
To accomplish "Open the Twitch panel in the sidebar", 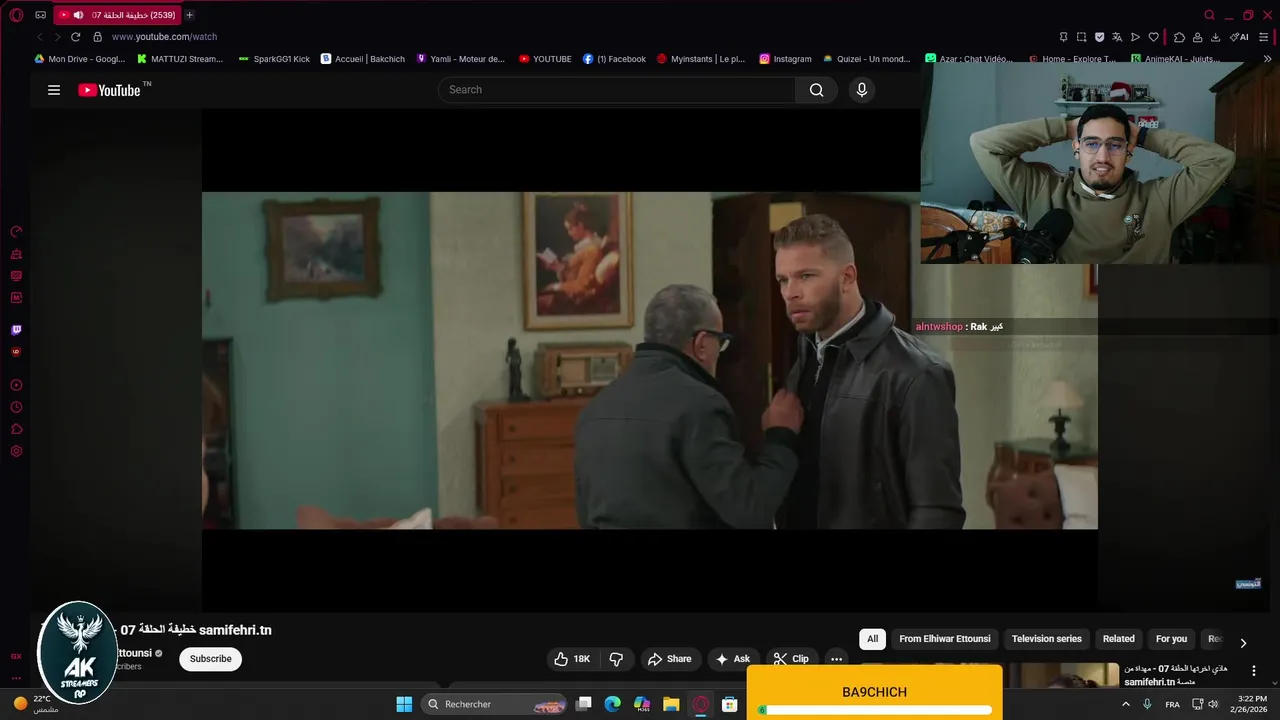I will pos(16,330).
